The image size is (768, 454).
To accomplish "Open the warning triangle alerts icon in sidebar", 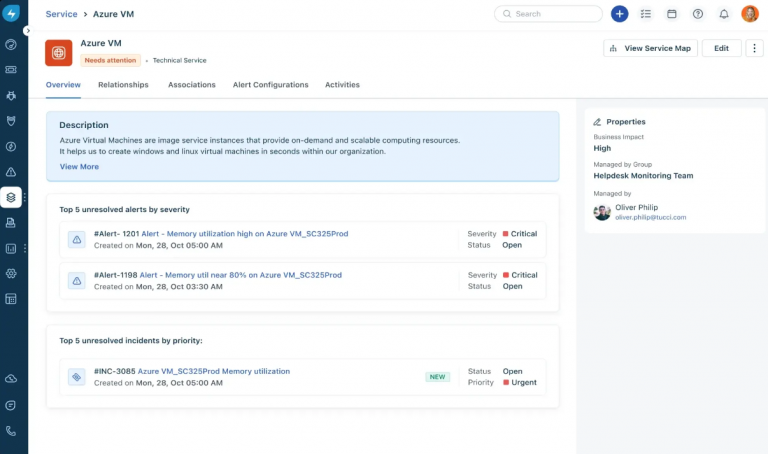I will click(x=11, y=172).
